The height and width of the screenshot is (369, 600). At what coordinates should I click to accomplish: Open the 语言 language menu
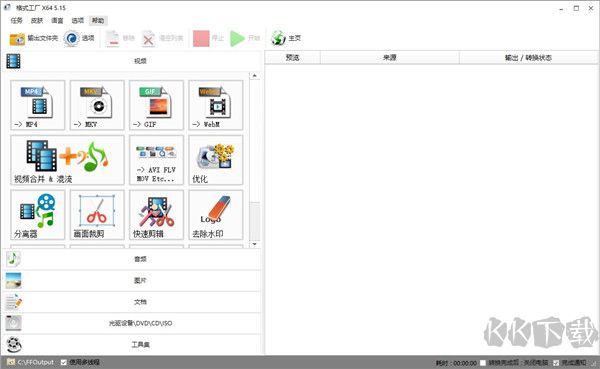(57, 21)
